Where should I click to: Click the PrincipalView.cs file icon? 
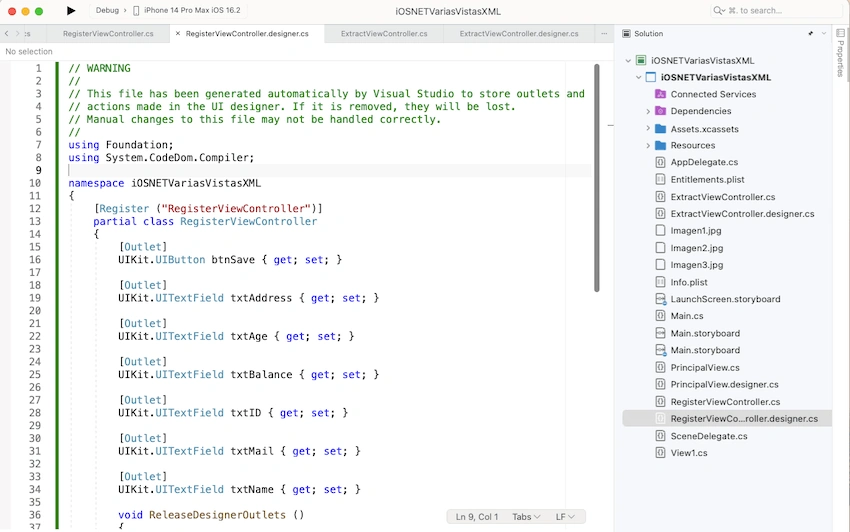point(660,367)
